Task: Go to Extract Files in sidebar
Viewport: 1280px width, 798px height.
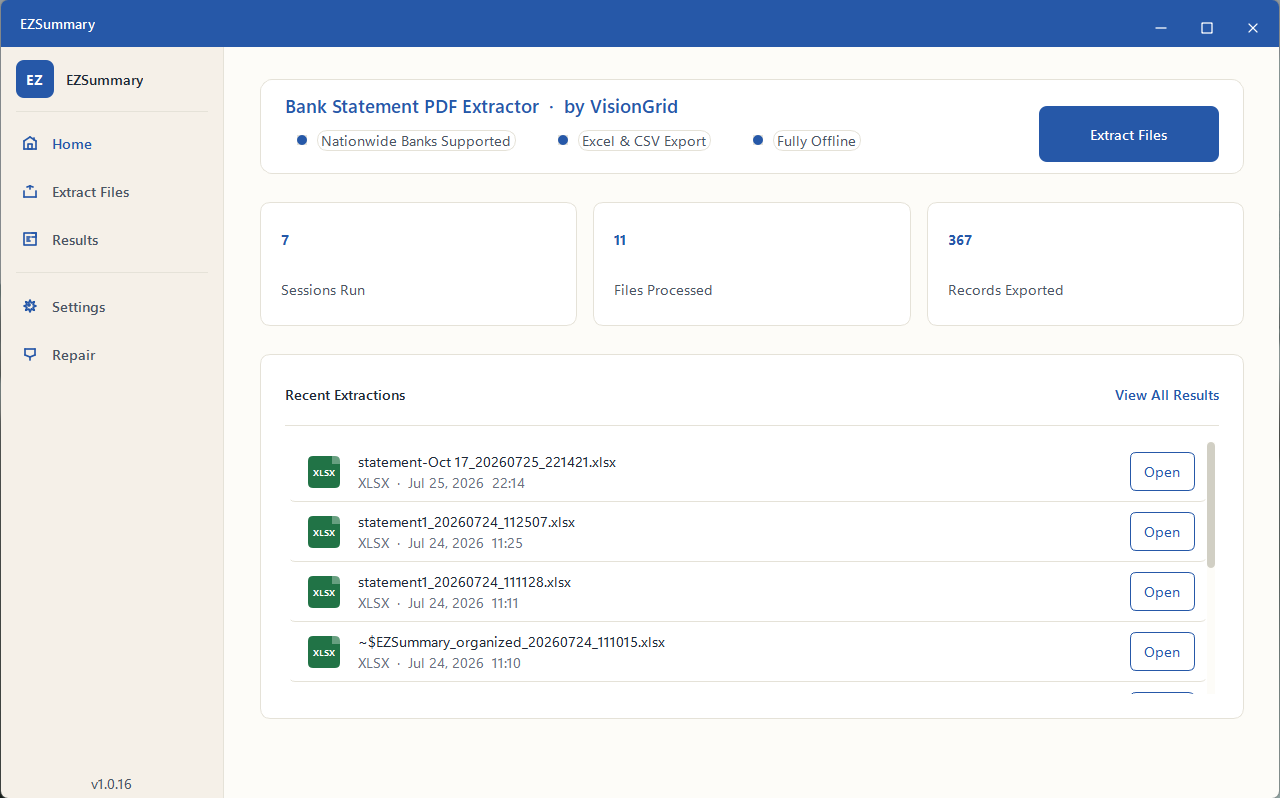Action: (x=112, y=192)
